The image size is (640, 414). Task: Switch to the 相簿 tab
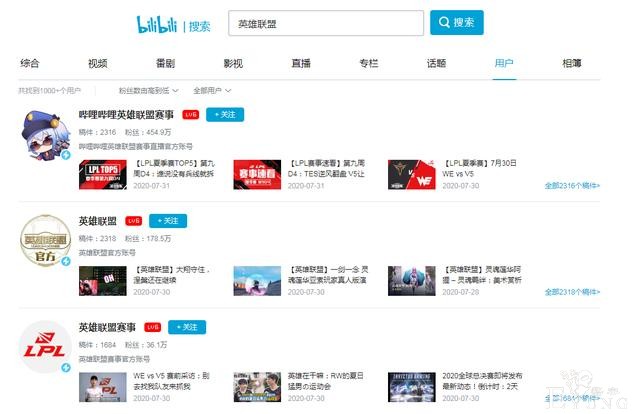(x=572, y=63)
